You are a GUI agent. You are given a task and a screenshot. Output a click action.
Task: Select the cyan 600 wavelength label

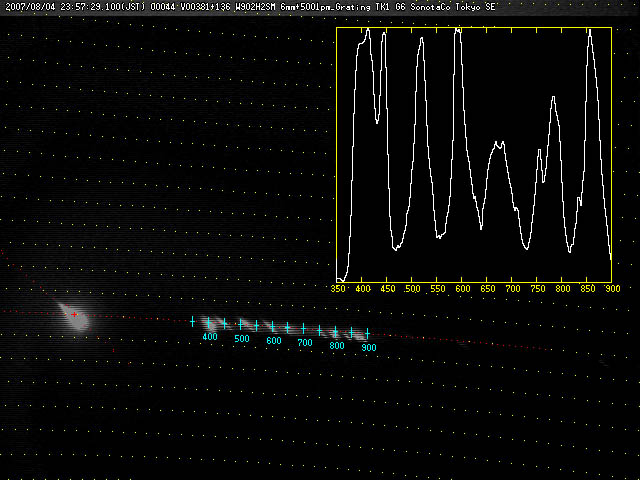pos(273,341)
